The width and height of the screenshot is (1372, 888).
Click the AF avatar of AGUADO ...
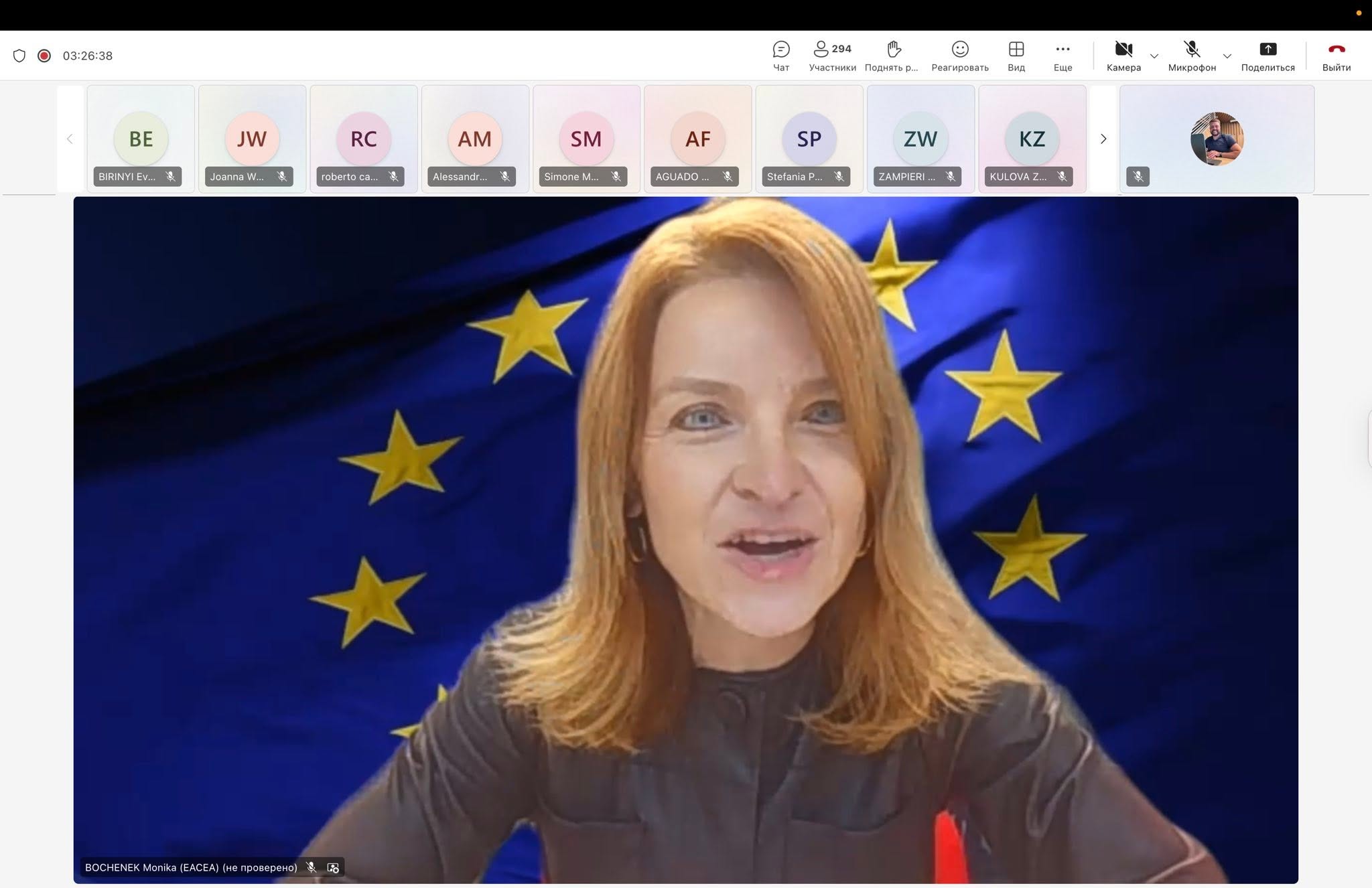pos(698,139)
